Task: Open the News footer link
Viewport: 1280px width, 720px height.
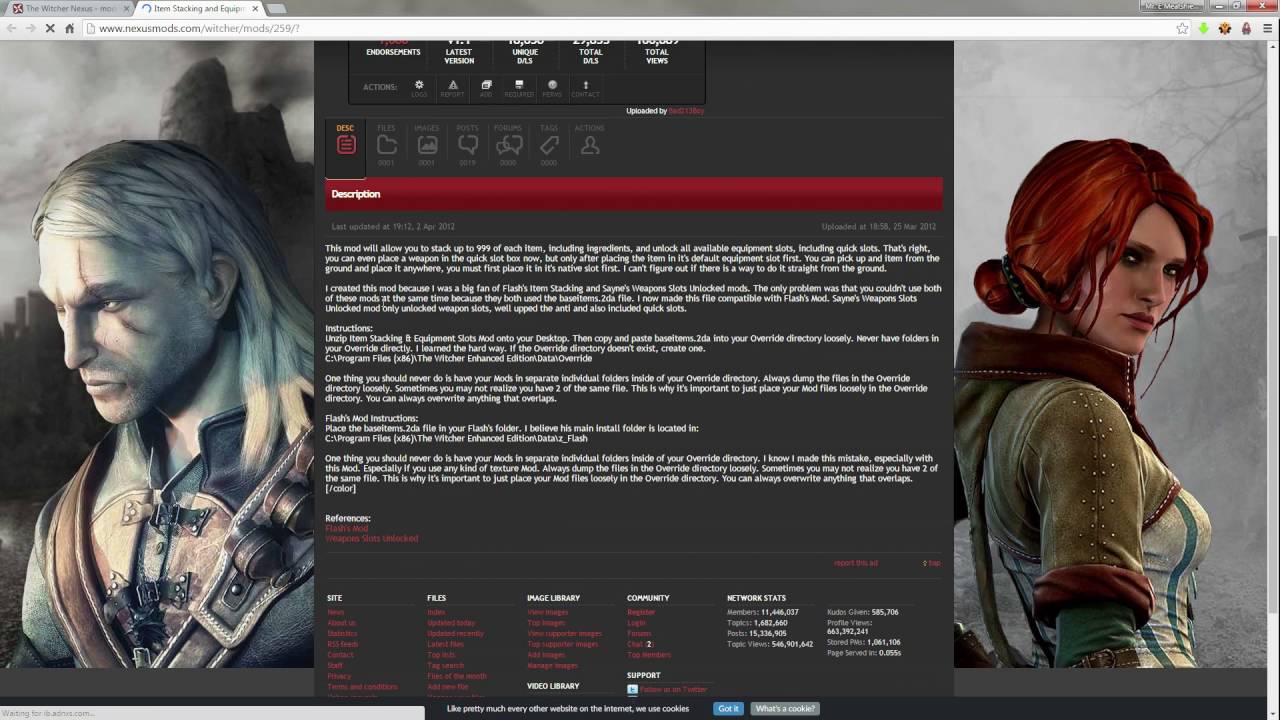Action: click(335, 612)
